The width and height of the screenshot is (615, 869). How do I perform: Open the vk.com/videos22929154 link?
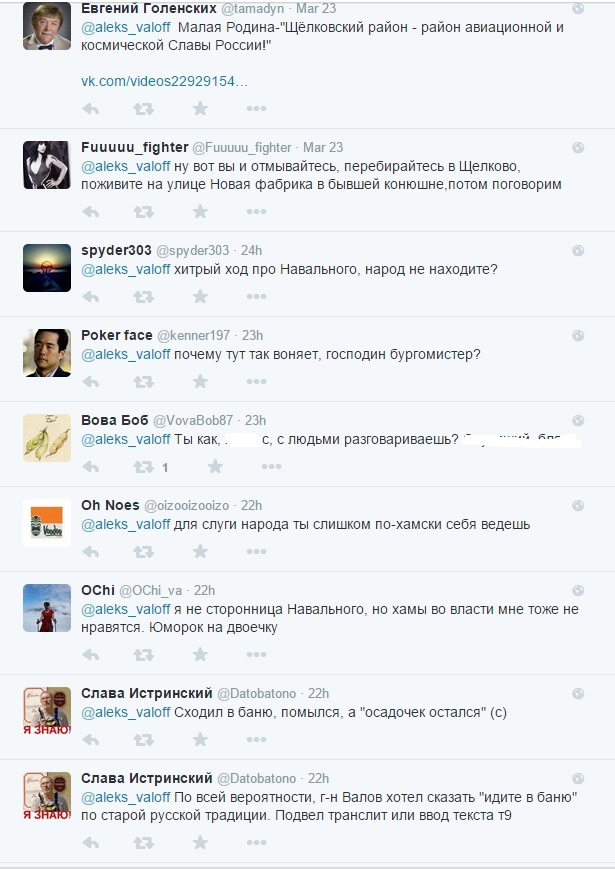click(165, 81)
